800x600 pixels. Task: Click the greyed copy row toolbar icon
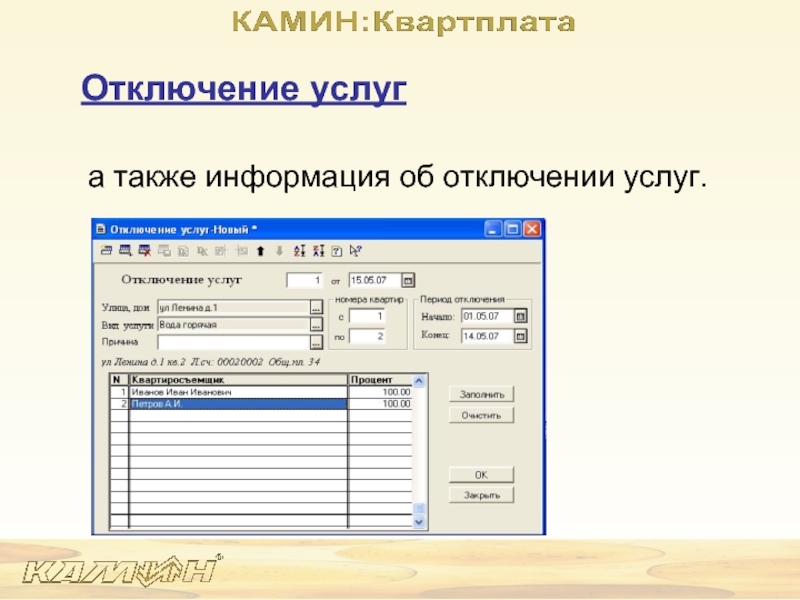(164, 251)
